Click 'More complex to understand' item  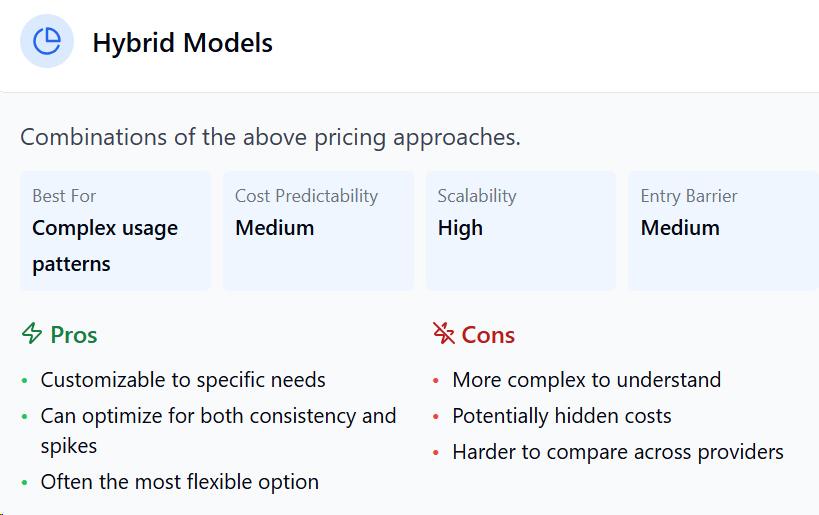click(x=587, y=380)
